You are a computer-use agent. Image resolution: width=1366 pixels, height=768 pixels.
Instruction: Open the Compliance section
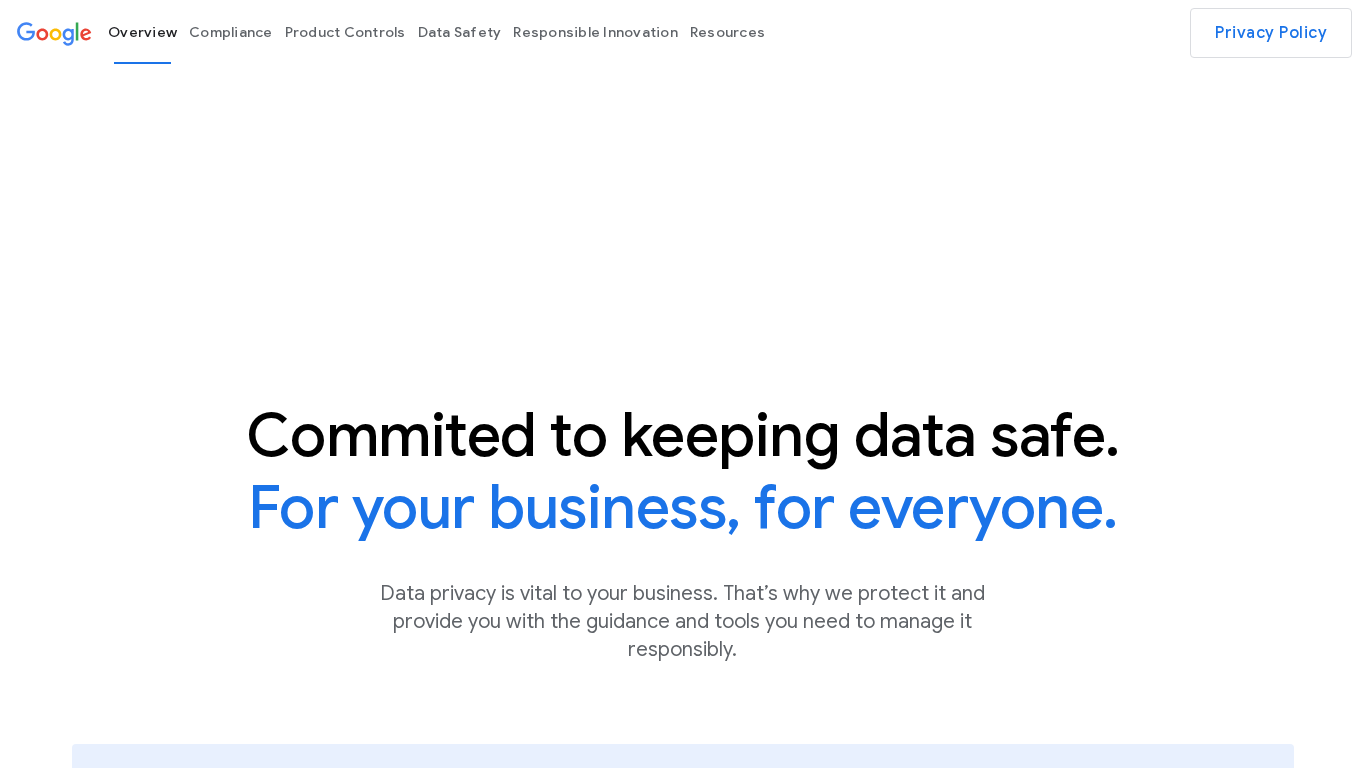coord(230,32)
